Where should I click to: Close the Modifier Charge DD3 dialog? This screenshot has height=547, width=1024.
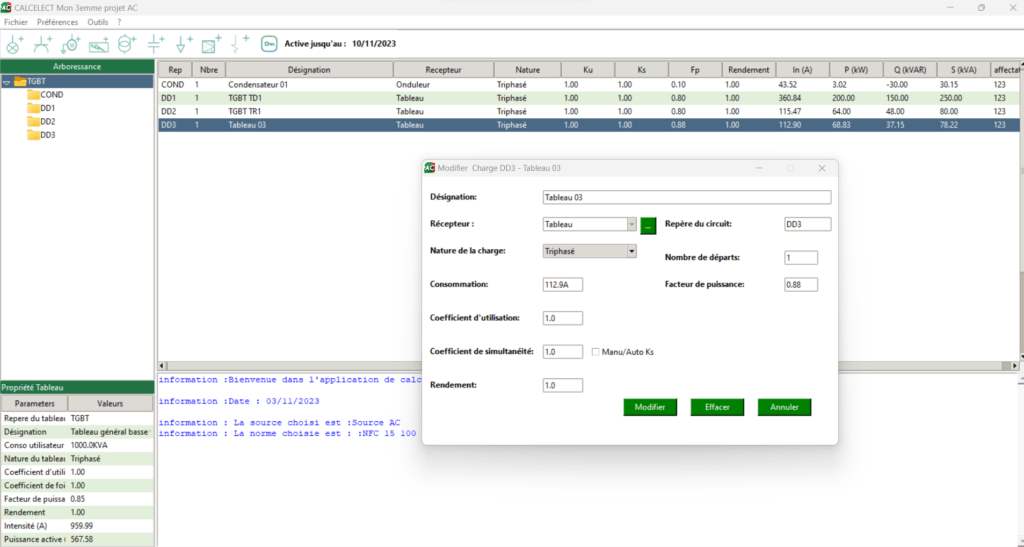(822, 168)
